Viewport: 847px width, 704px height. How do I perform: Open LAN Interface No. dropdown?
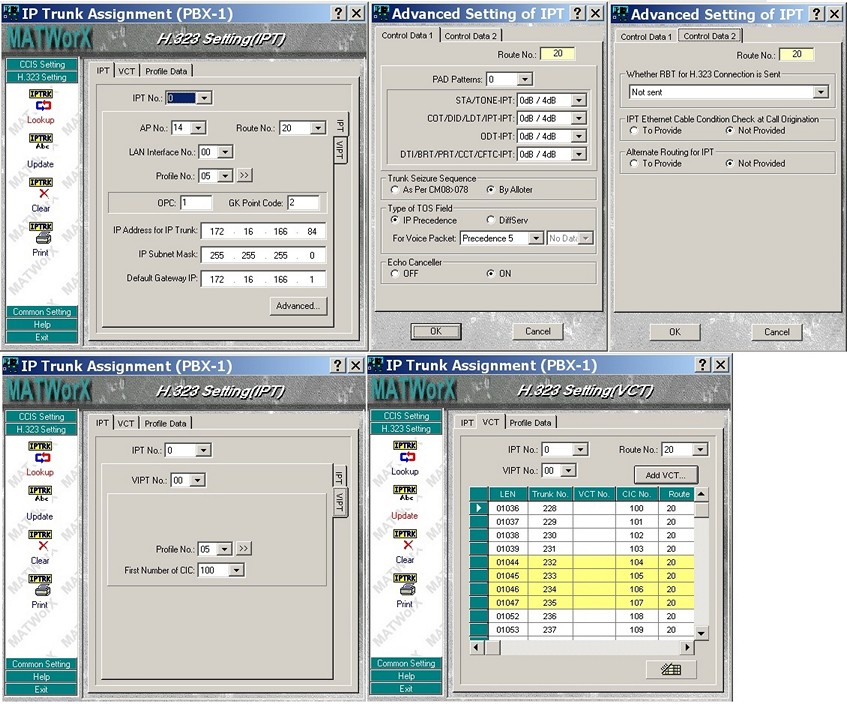225,152
